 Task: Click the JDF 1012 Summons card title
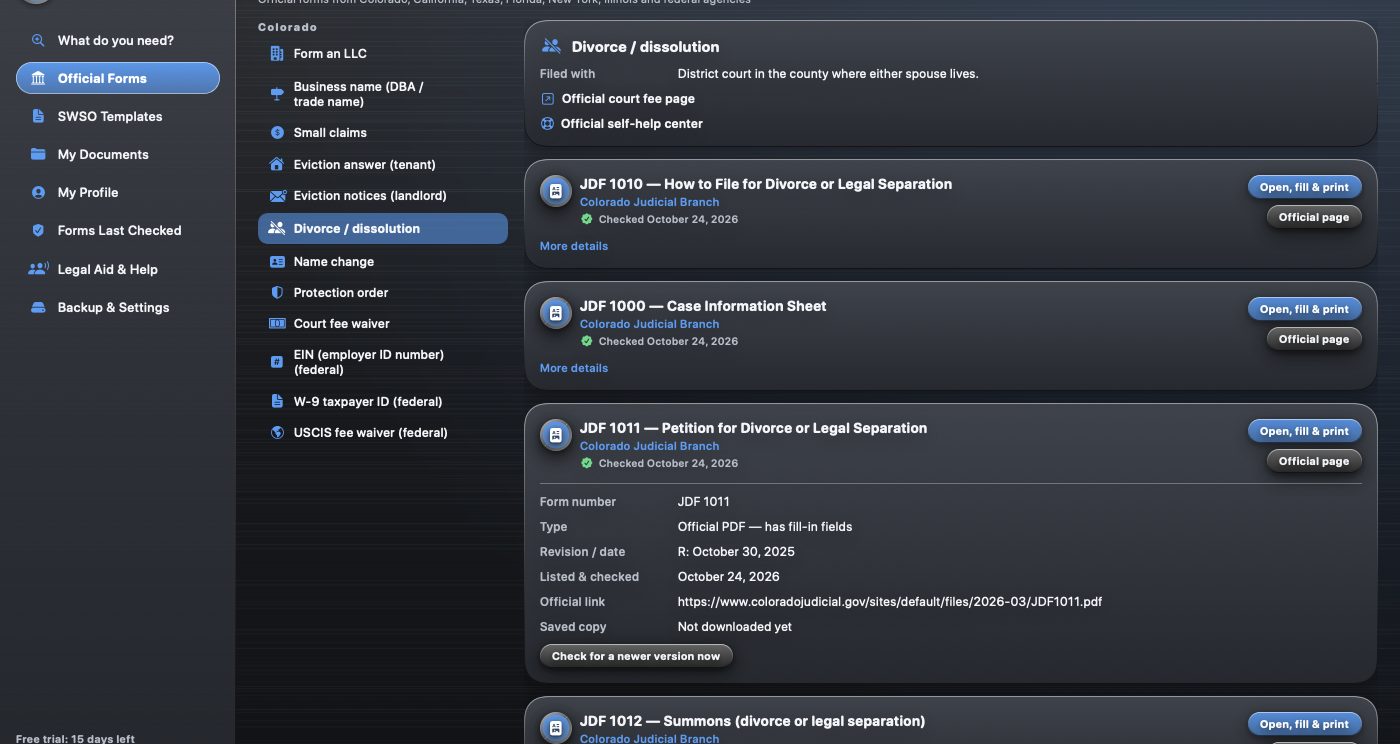752,721
